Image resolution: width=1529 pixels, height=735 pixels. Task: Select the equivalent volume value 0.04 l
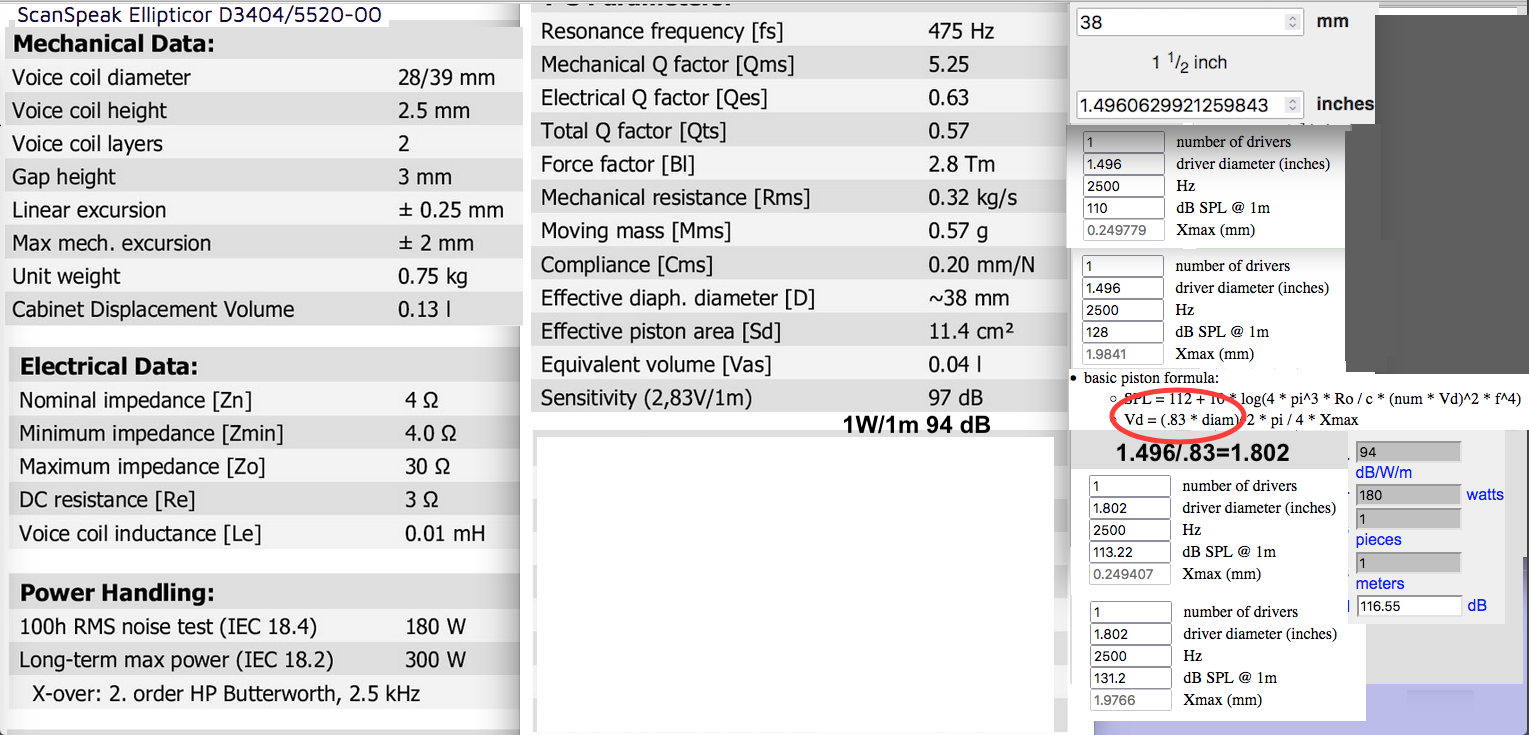954,364
